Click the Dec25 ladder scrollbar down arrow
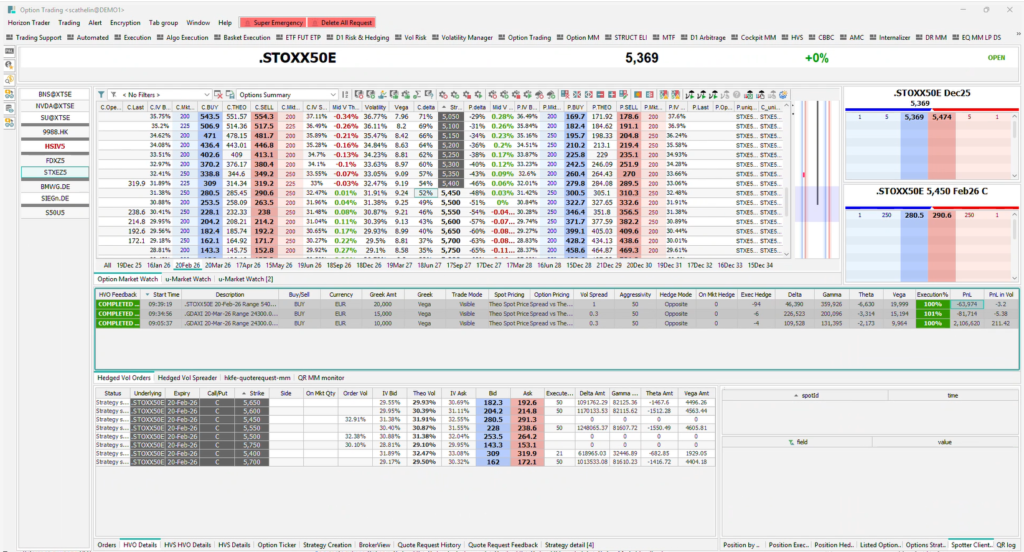Image resolution: width=1024 pixels, height=552 pixels. (1015, 175)
